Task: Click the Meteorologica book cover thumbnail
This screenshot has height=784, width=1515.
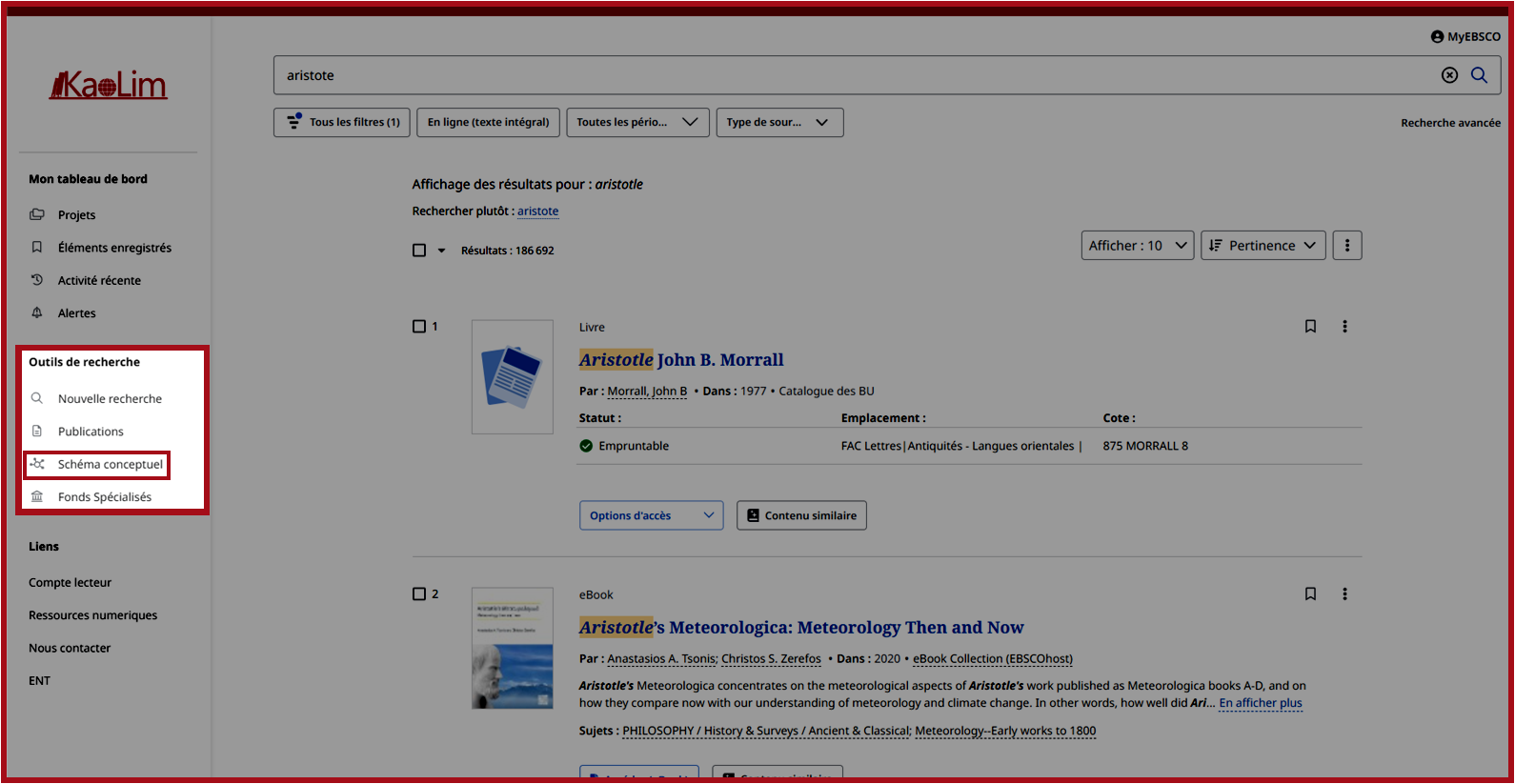Action: 513,648
